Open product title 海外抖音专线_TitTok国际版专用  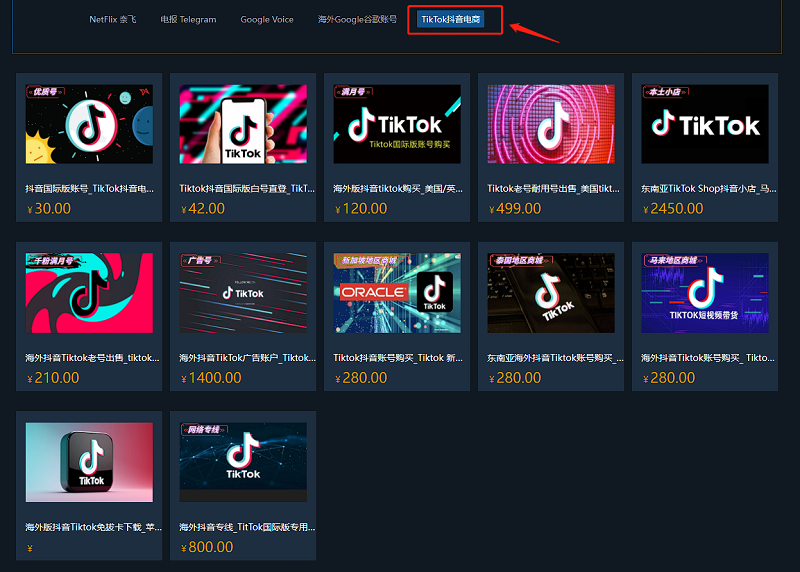247,527
